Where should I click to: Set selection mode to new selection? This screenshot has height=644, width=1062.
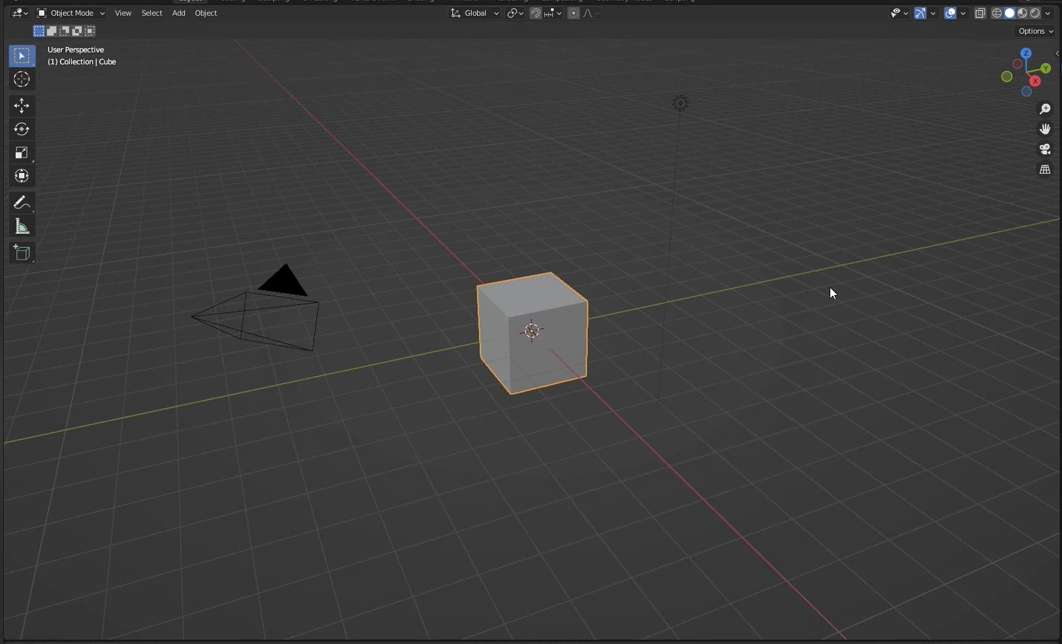[39, 30]
